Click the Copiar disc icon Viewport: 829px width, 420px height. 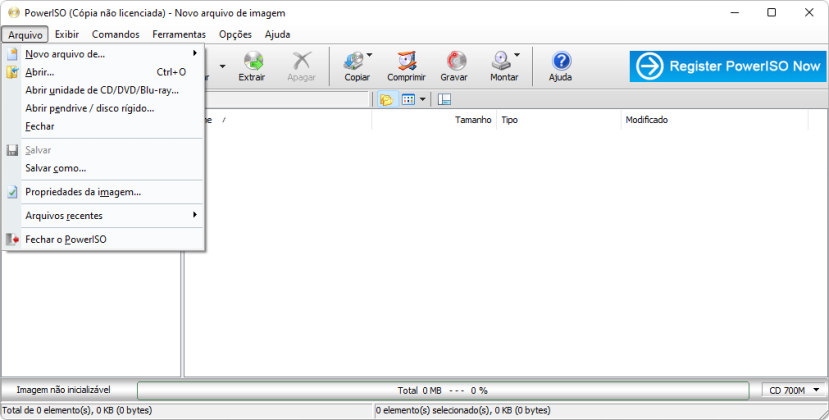pyautogui.click(x=354, y=61)
